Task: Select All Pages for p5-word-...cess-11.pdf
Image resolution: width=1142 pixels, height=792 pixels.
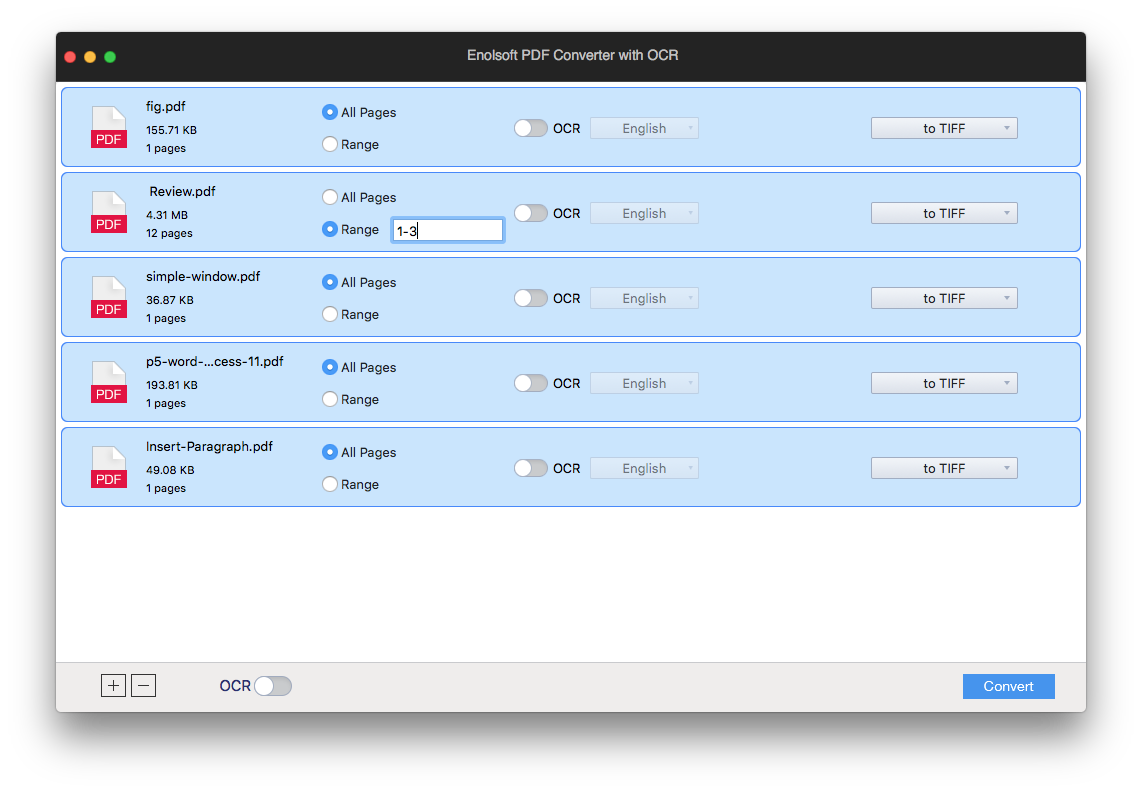Action: [330, 367]
